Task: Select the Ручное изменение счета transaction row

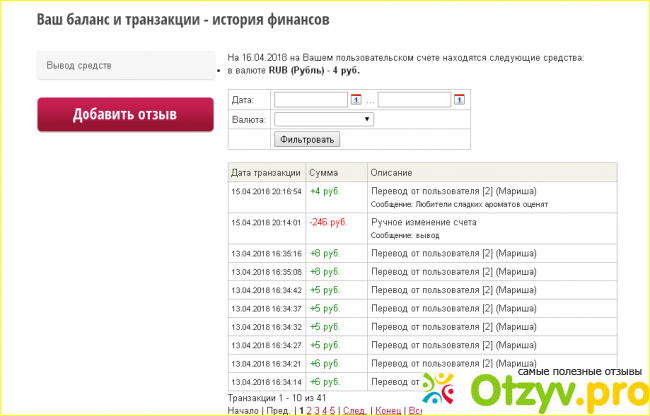Action: coord(423,221)
